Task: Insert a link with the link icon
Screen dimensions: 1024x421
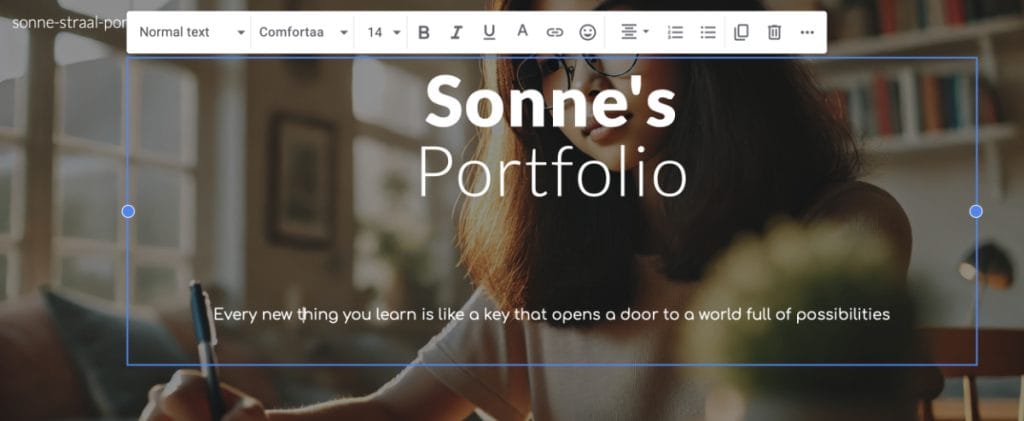Action: [554, 32]
